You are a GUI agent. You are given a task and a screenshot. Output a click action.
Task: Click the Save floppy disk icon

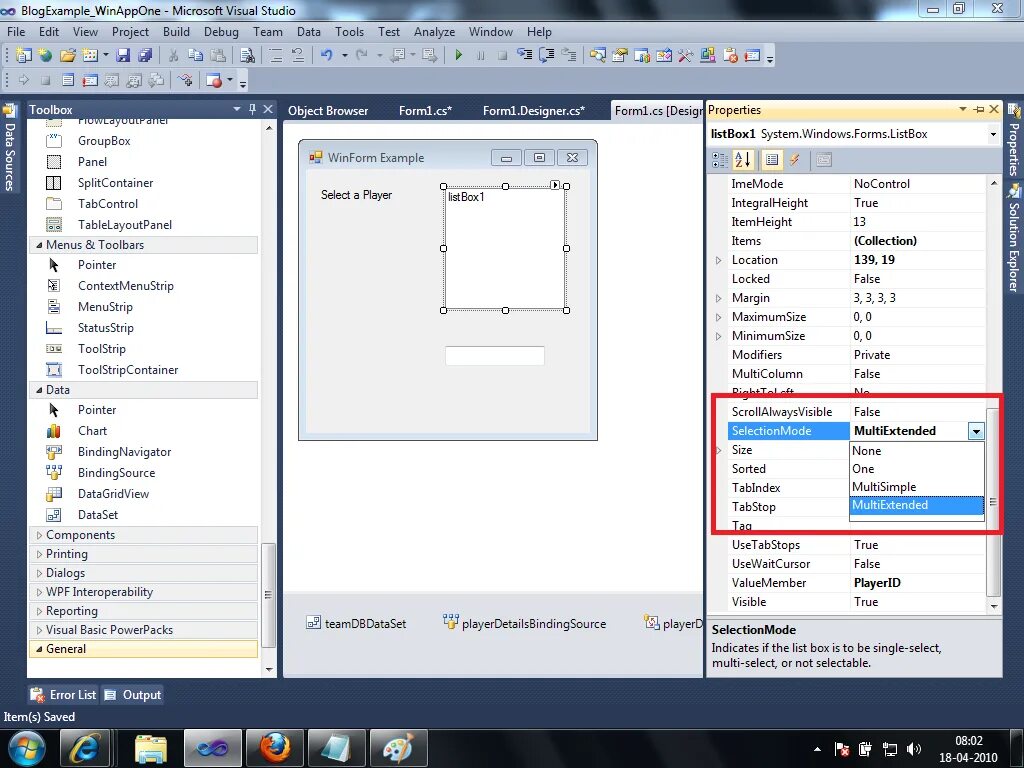pos(123,56)
